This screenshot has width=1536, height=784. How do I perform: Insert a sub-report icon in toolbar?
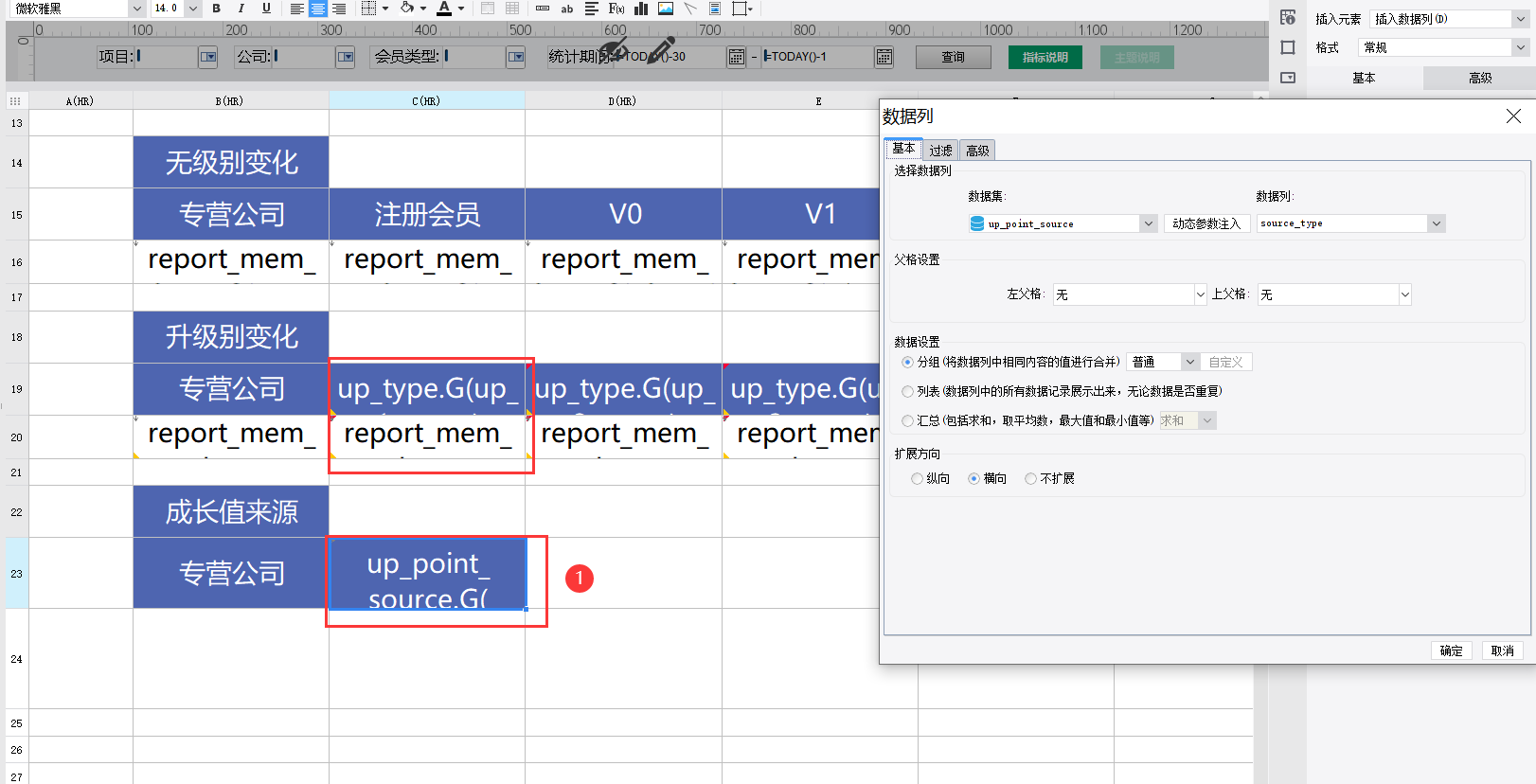715,9
